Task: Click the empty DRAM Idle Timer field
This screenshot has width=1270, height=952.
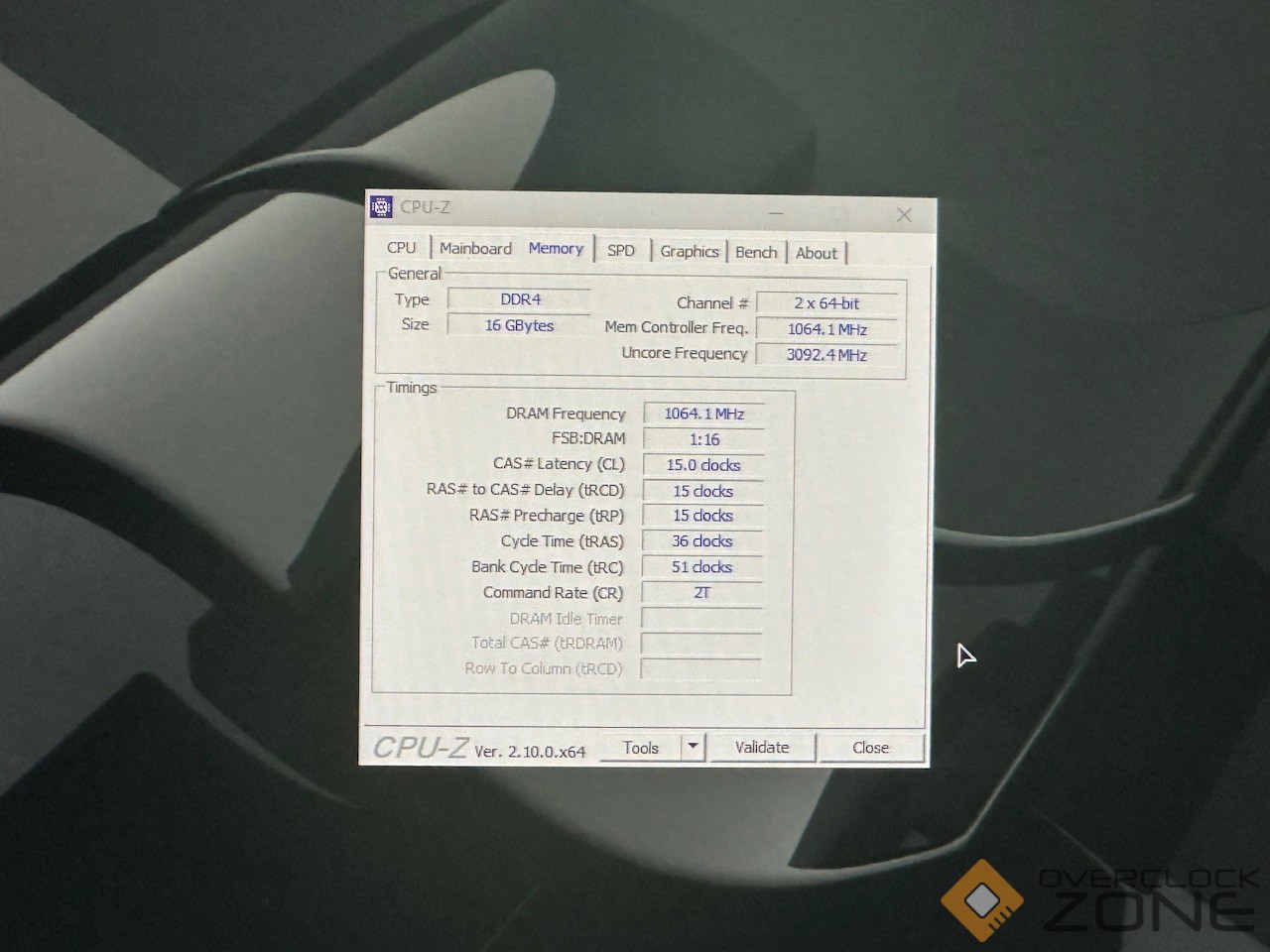Action: [x=701, y=618]
